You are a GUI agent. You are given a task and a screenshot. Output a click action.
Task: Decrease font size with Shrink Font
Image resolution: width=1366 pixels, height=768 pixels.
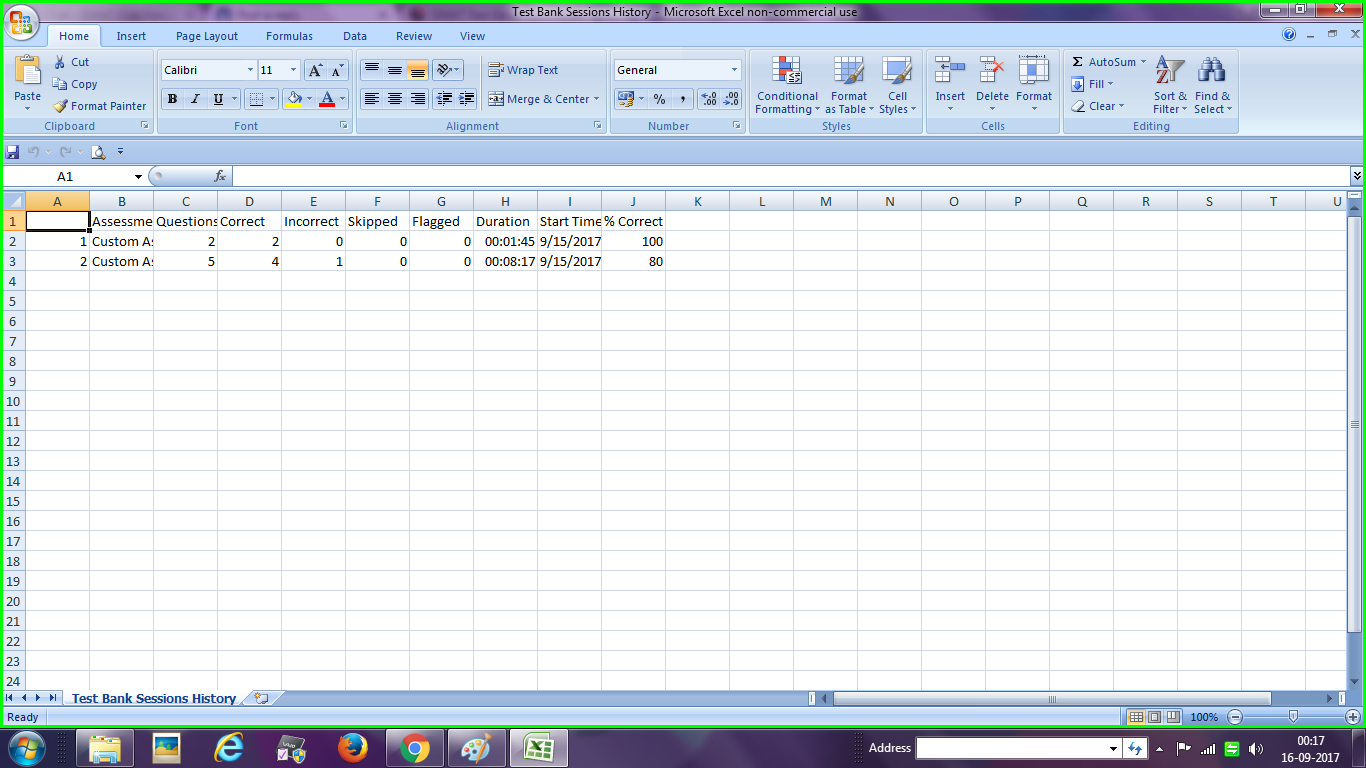click(x=336, y=70)
